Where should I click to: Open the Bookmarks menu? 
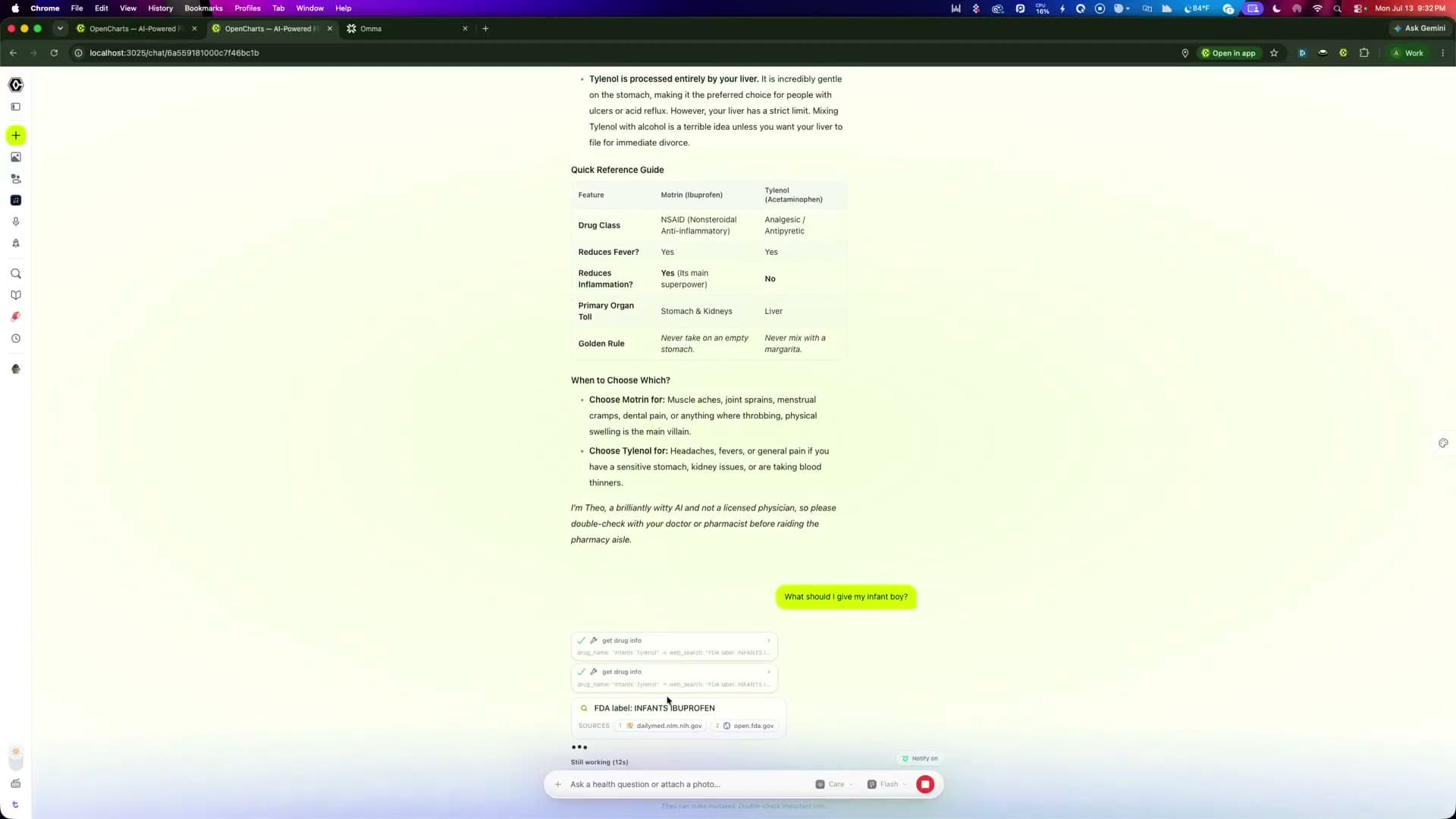click(x=203, y=8)
